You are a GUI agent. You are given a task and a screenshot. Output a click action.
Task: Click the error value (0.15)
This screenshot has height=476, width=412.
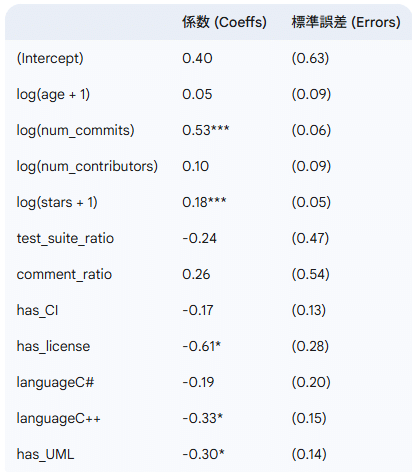(x=309, y=418)
